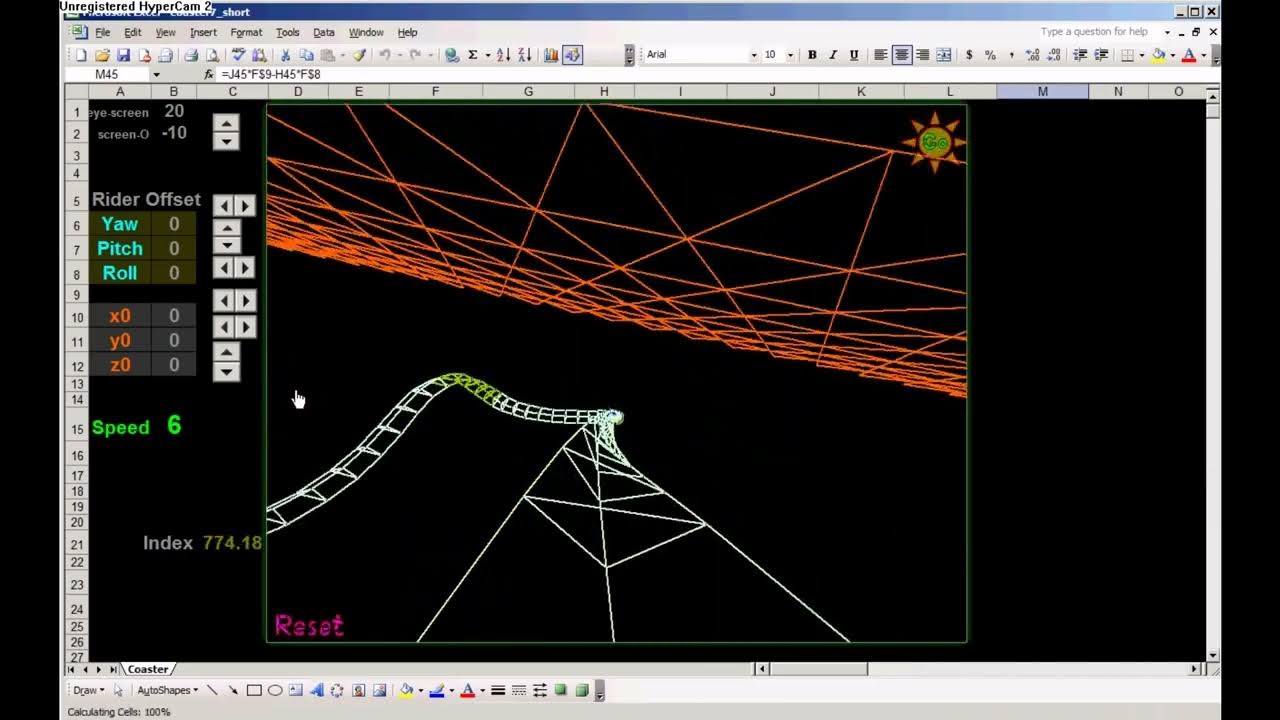Toggle Underline formatting
This screenshot has width=1280, height=720.
point(854,55)
